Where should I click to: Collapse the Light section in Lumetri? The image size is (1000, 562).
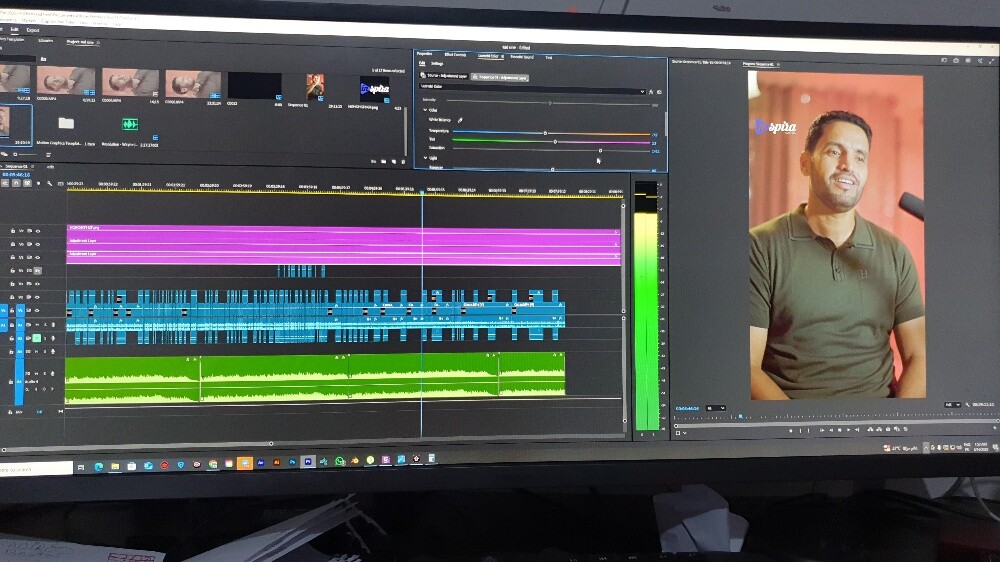[425, 158]
